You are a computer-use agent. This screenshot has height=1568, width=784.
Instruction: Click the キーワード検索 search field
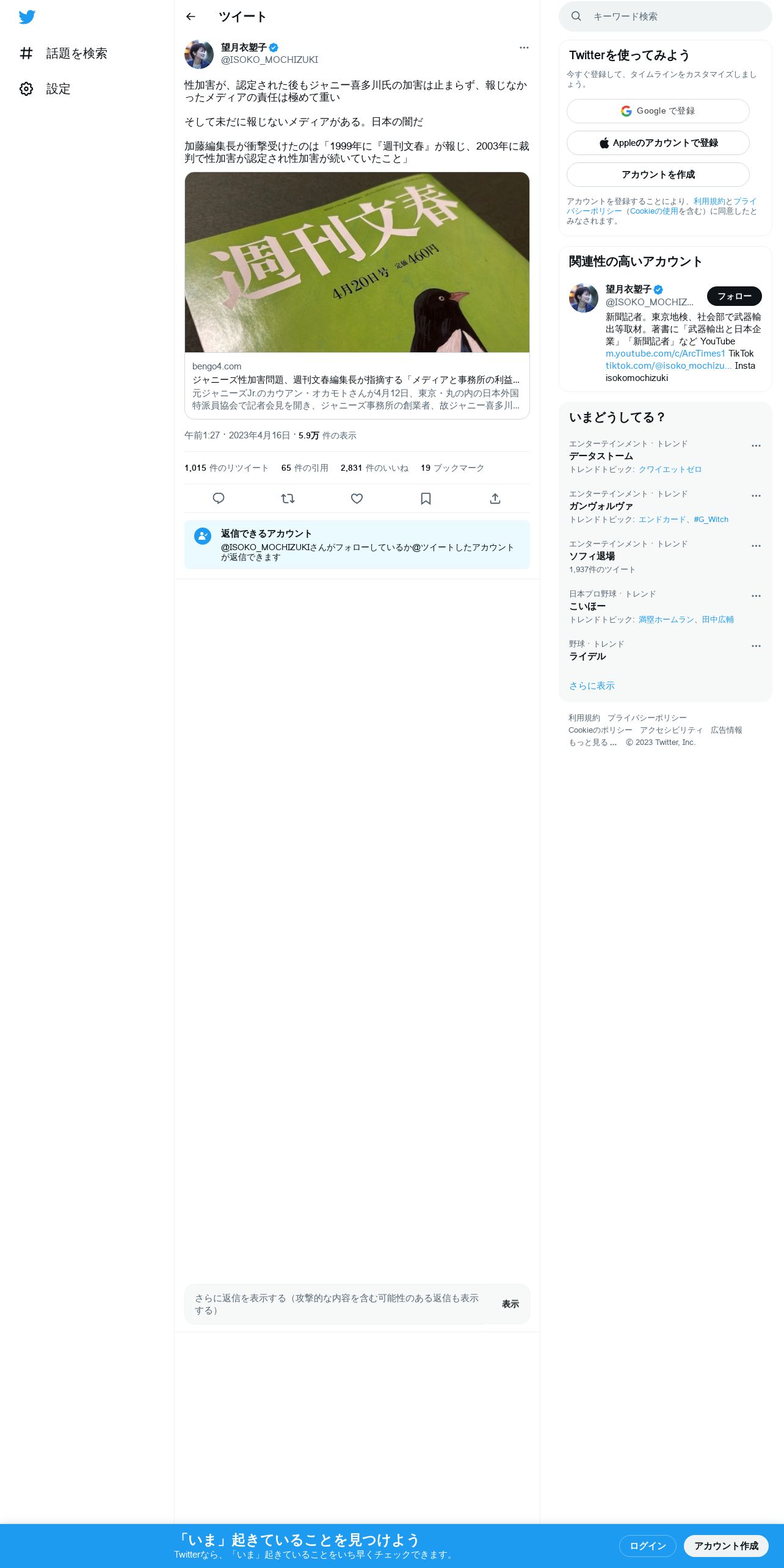666,16
